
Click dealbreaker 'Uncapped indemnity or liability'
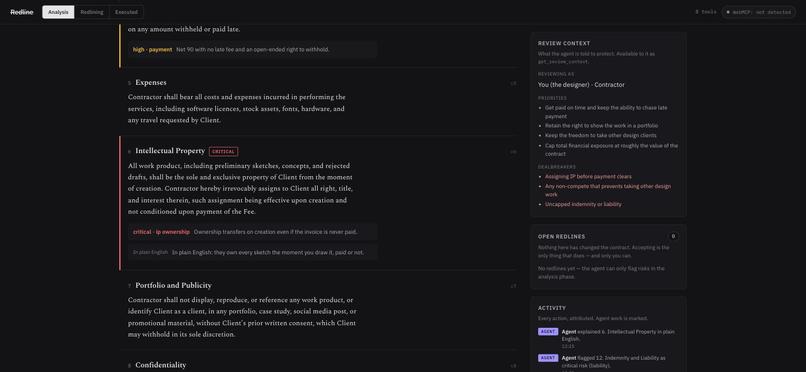[583, 204]
